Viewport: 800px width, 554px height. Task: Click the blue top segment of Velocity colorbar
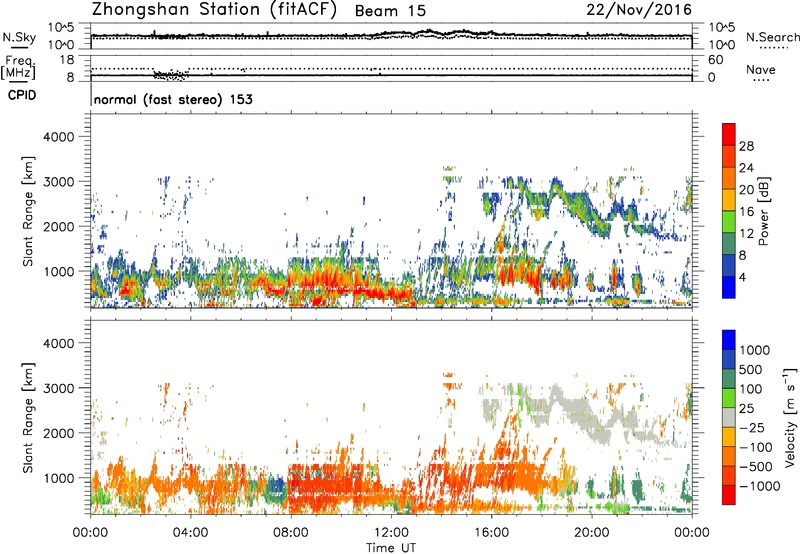tap(729, 340)
